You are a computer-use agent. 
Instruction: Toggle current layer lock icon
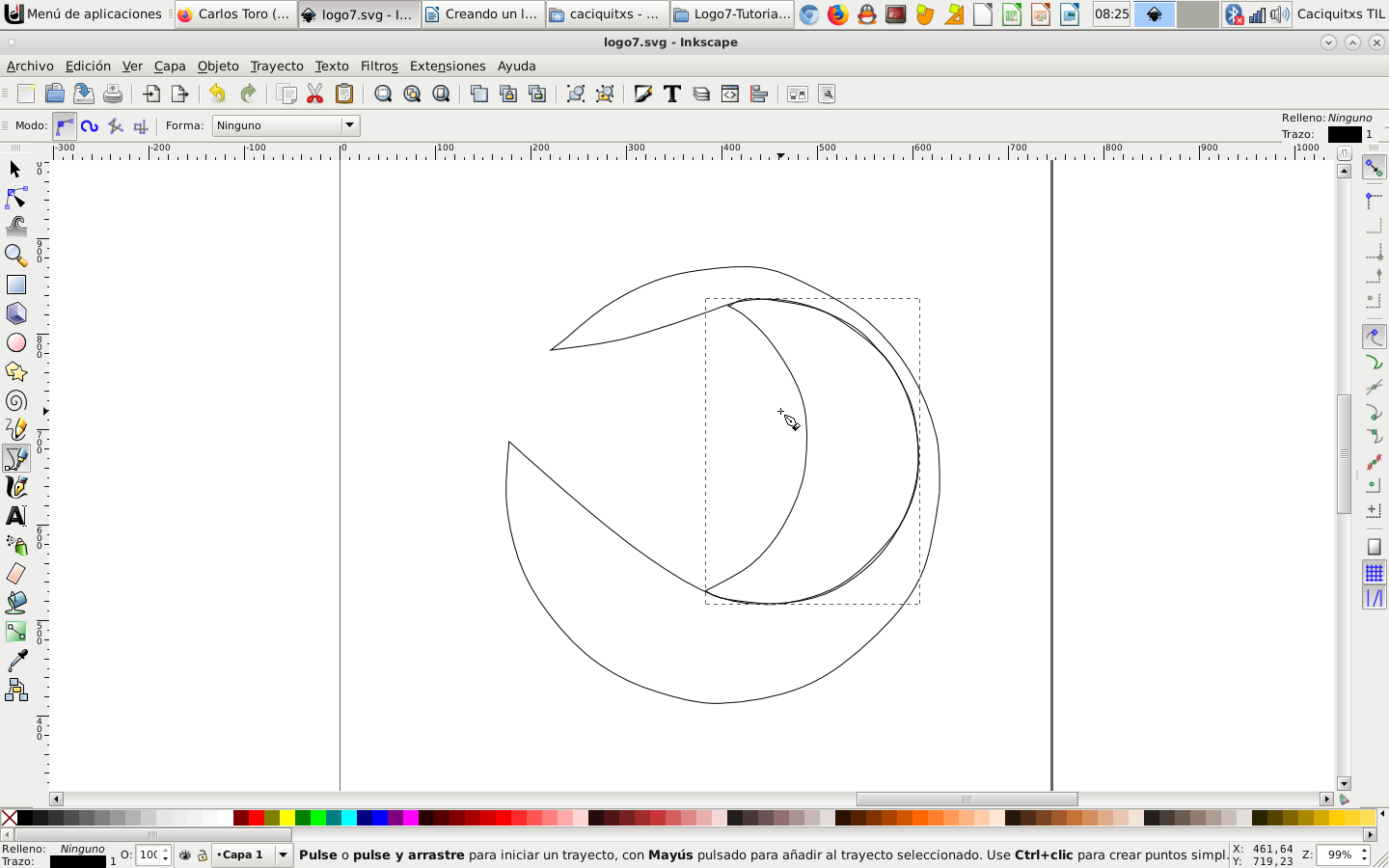click(x=203, y=854)
